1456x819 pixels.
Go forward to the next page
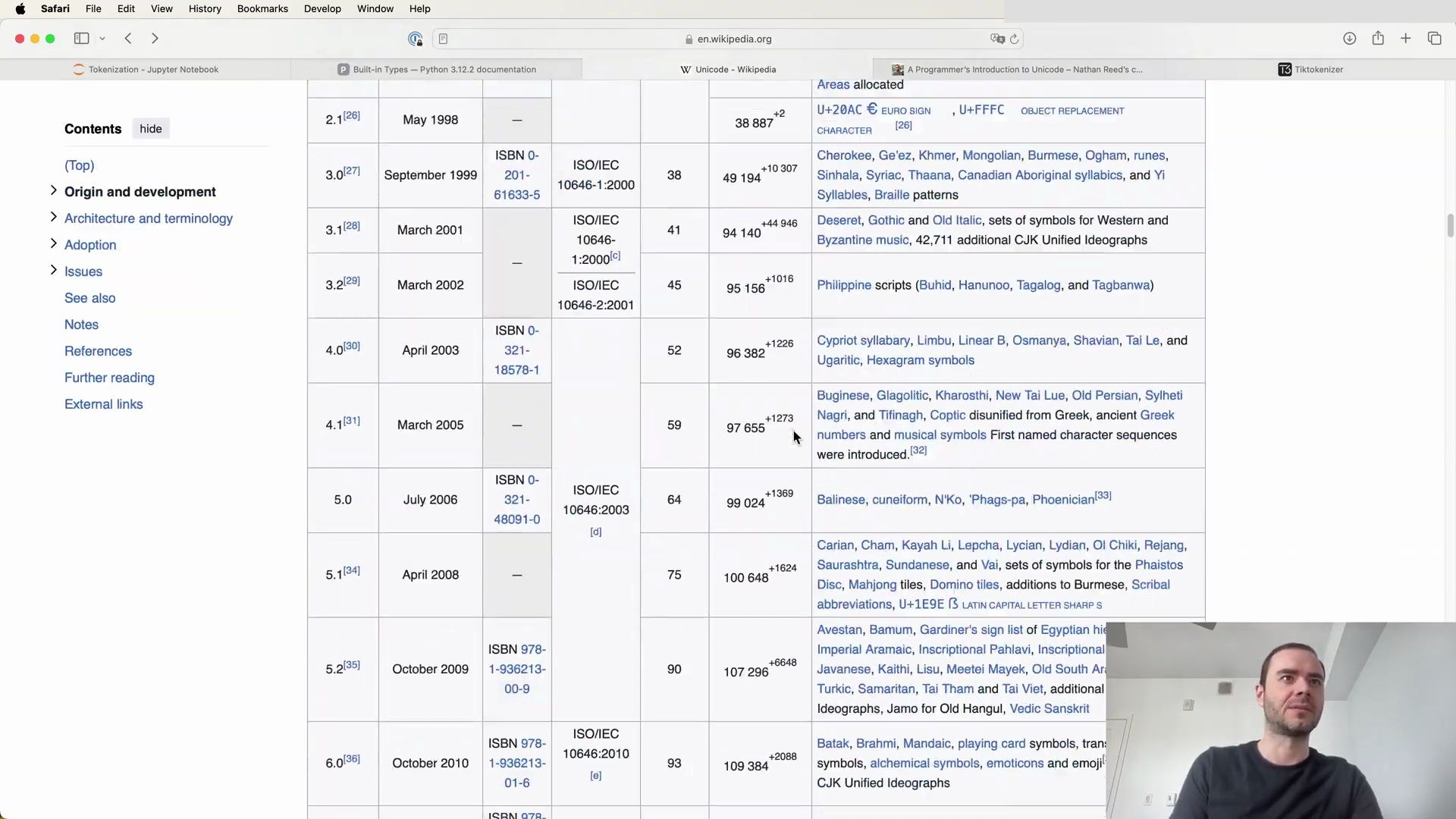(x=155, y=39)
